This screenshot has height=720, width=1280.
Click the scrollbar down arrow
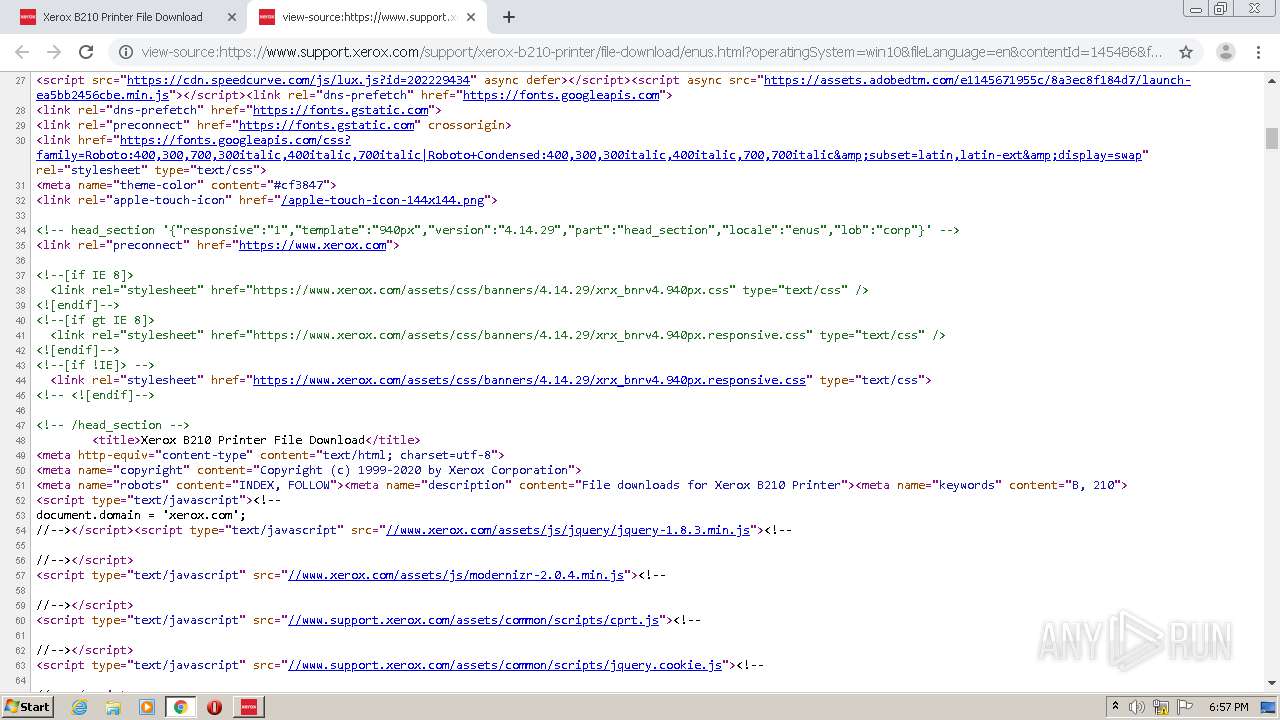tap(1271, 683)
